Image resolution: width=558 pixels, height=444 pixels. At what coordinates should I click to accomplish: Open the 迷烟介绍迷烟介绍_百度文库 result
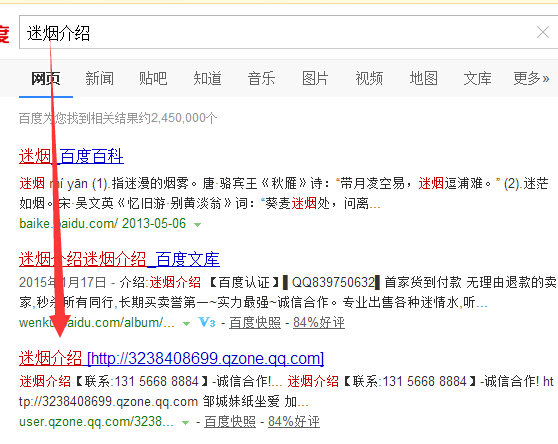(x=119, y=259)
